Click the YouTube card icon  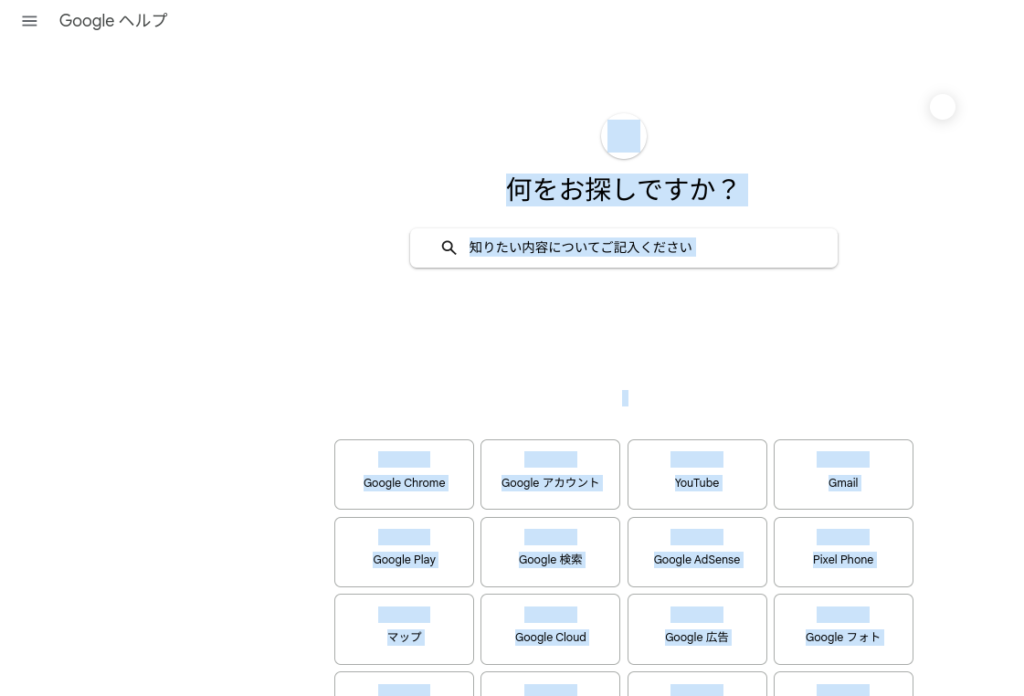pos(697,460)
